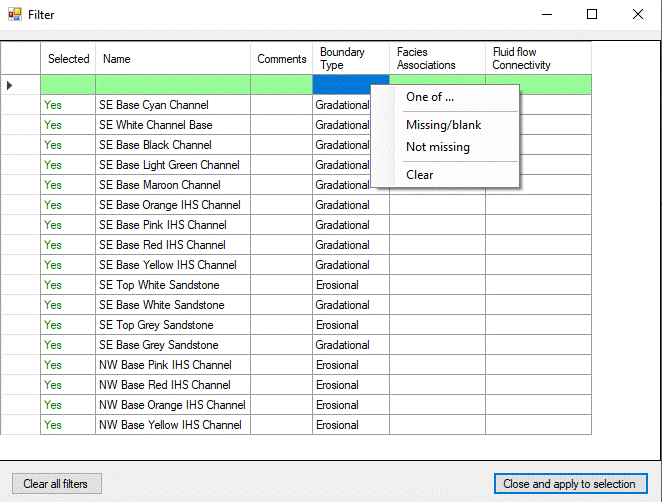The width and height of the screenshot is (662, 502).
Task: Choose 'Not missing' filter option
Action: point(437,147)
